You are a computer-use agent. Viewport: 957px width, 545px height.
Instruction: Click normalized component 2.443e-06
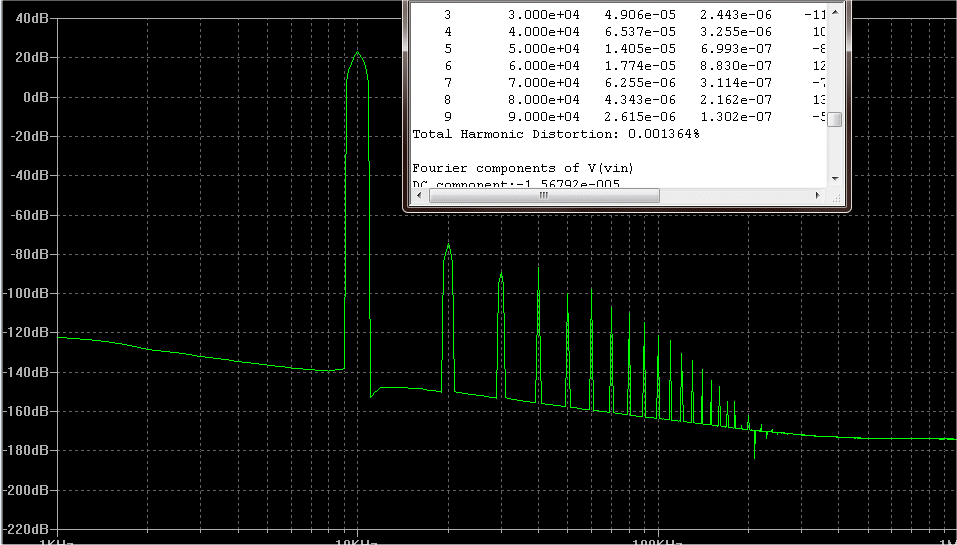[x=737, y=14]
